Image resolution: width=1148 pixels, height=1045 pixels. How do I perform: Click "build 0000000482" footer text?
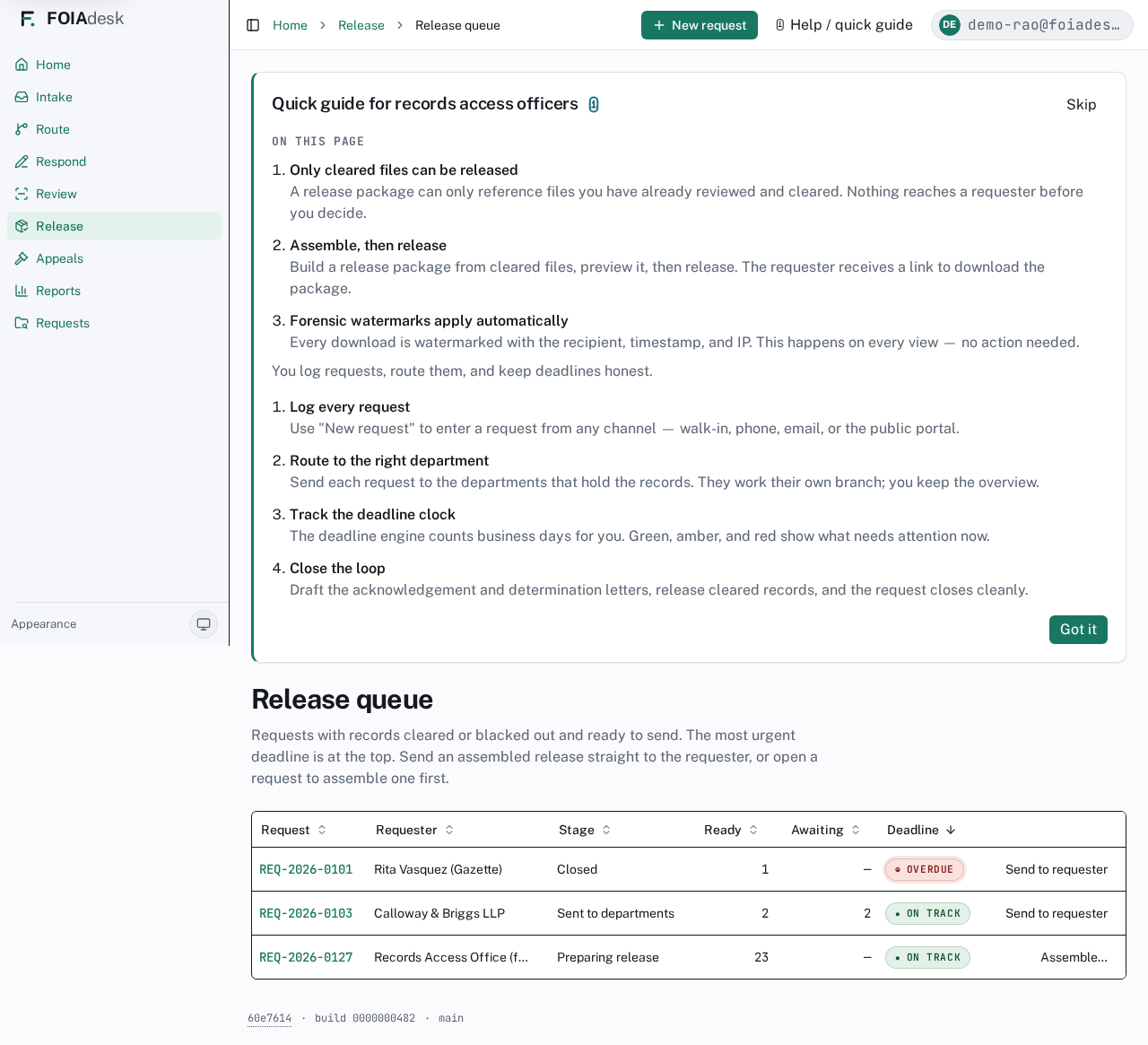coord(365,1018)
